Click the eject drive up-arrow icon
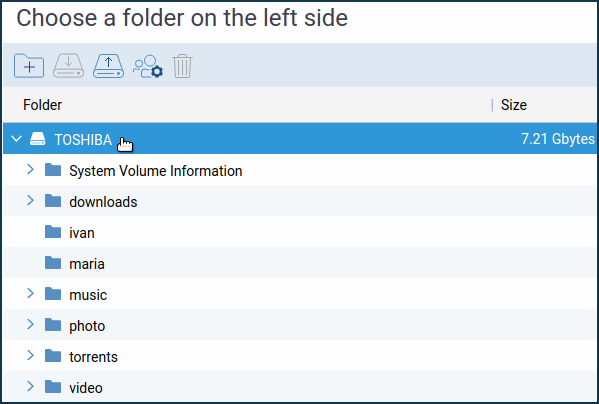 click(x=108, y=66)
